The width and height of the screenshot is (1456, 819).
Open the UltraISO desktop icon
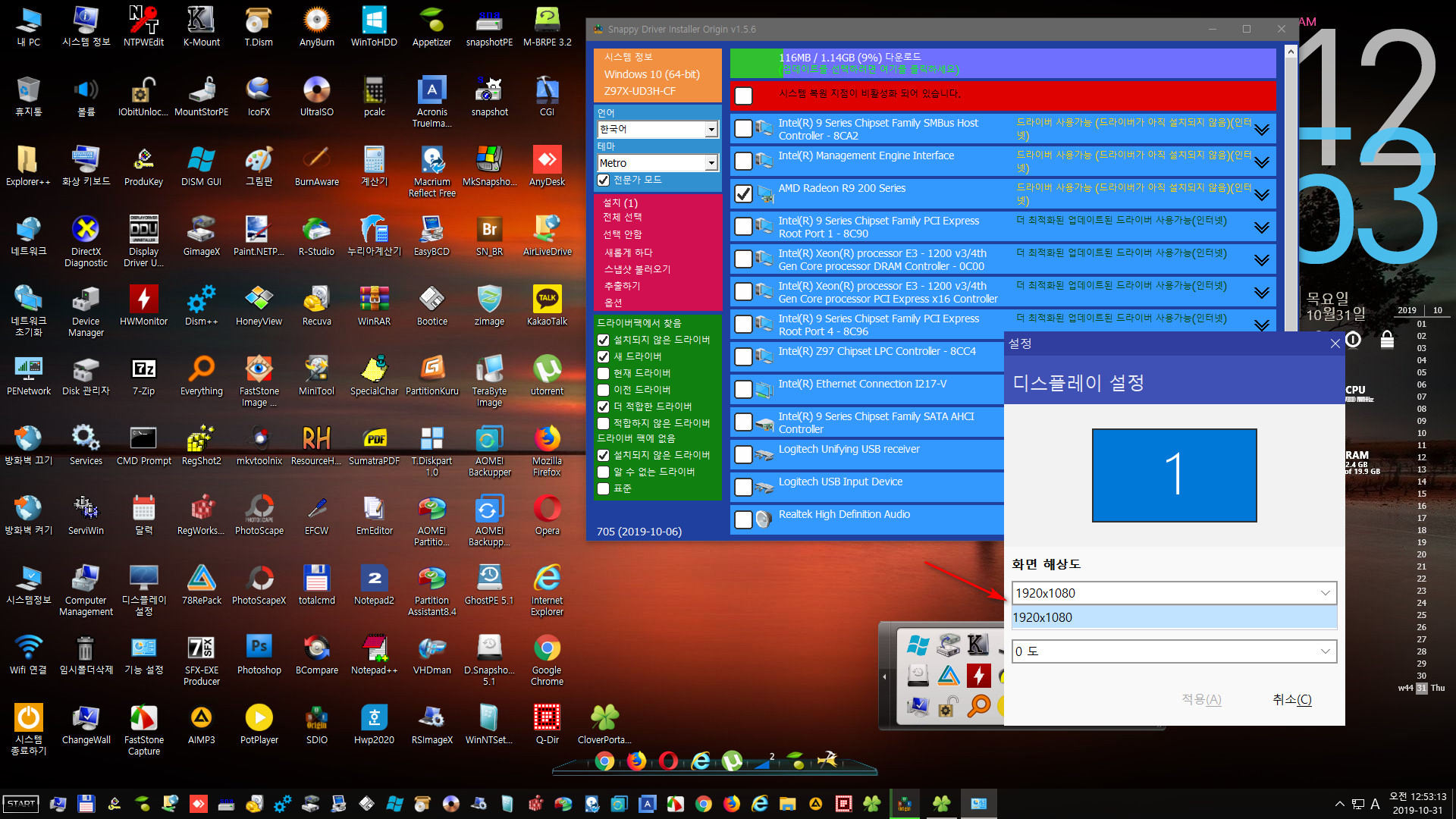316,96
